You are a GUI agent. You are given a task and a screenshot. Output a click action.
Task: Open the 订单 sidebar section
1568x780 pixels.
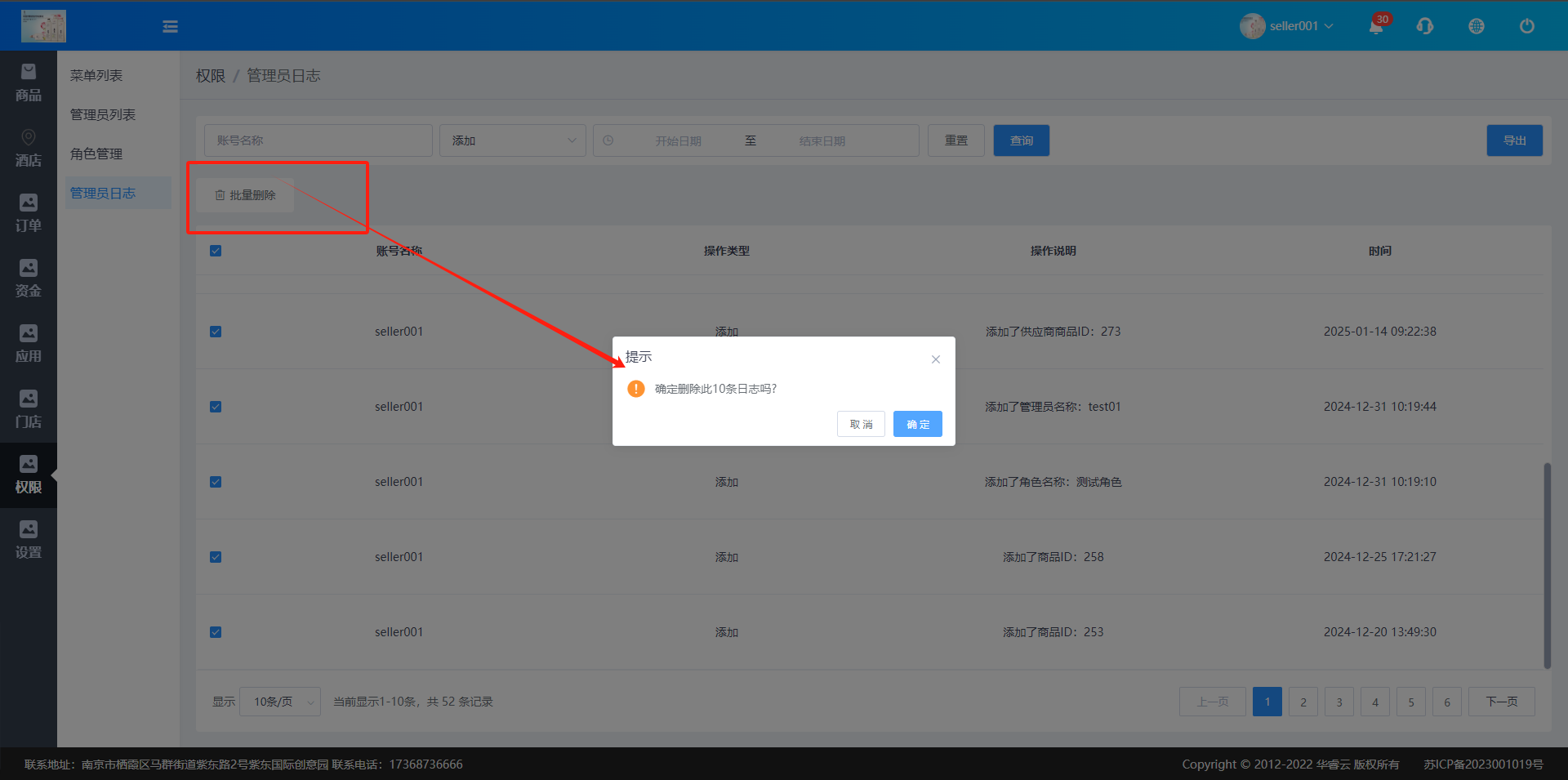pyautogui.click(x=29, y=214)
